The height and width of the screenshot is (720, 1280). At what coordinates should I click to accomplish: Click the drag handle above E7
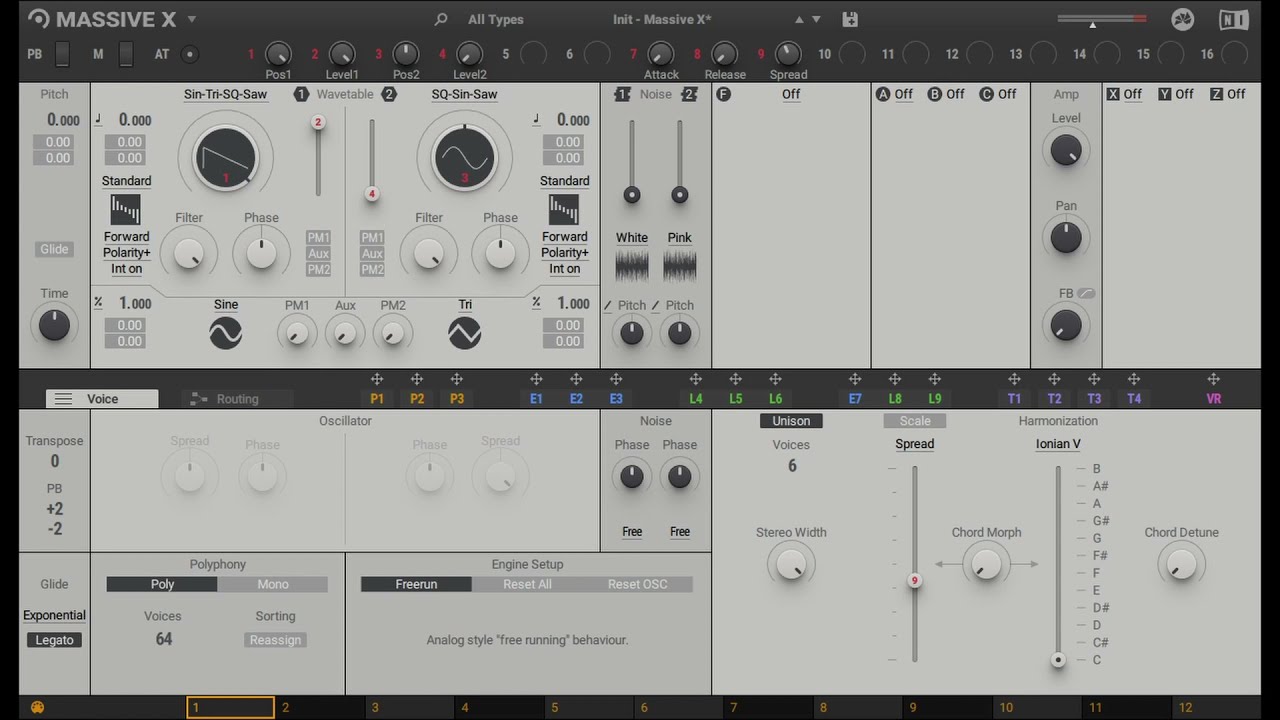pos(855,379)
